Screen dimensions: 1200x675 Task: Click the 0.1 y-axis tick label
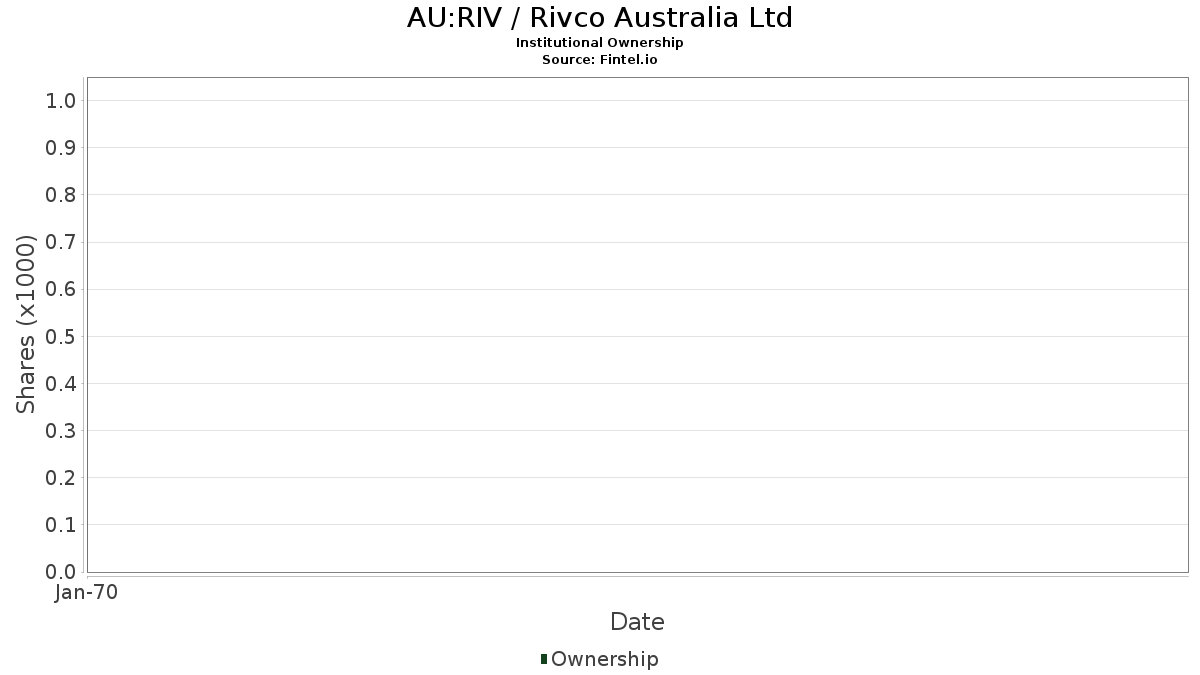[x=61, y=525]
